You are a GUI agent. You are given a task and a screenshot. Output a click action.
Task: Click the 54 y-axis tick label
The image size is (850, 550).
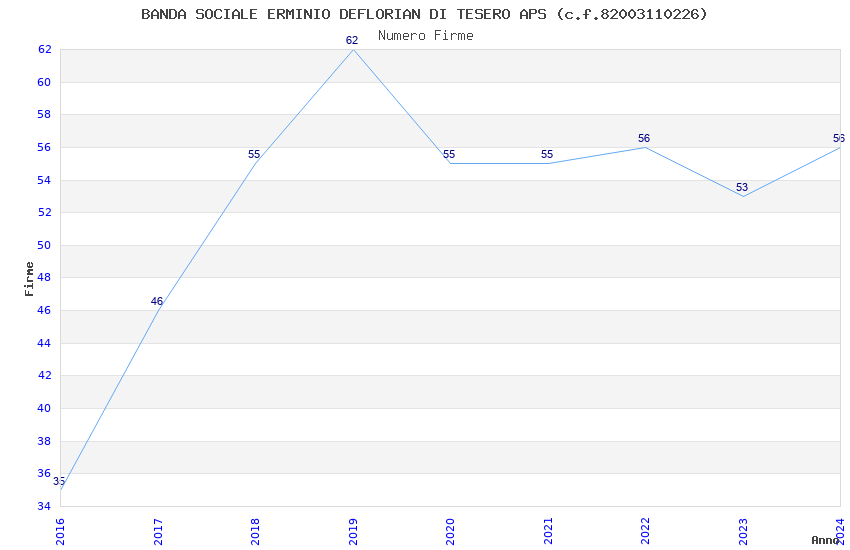[x=44, y=180]
